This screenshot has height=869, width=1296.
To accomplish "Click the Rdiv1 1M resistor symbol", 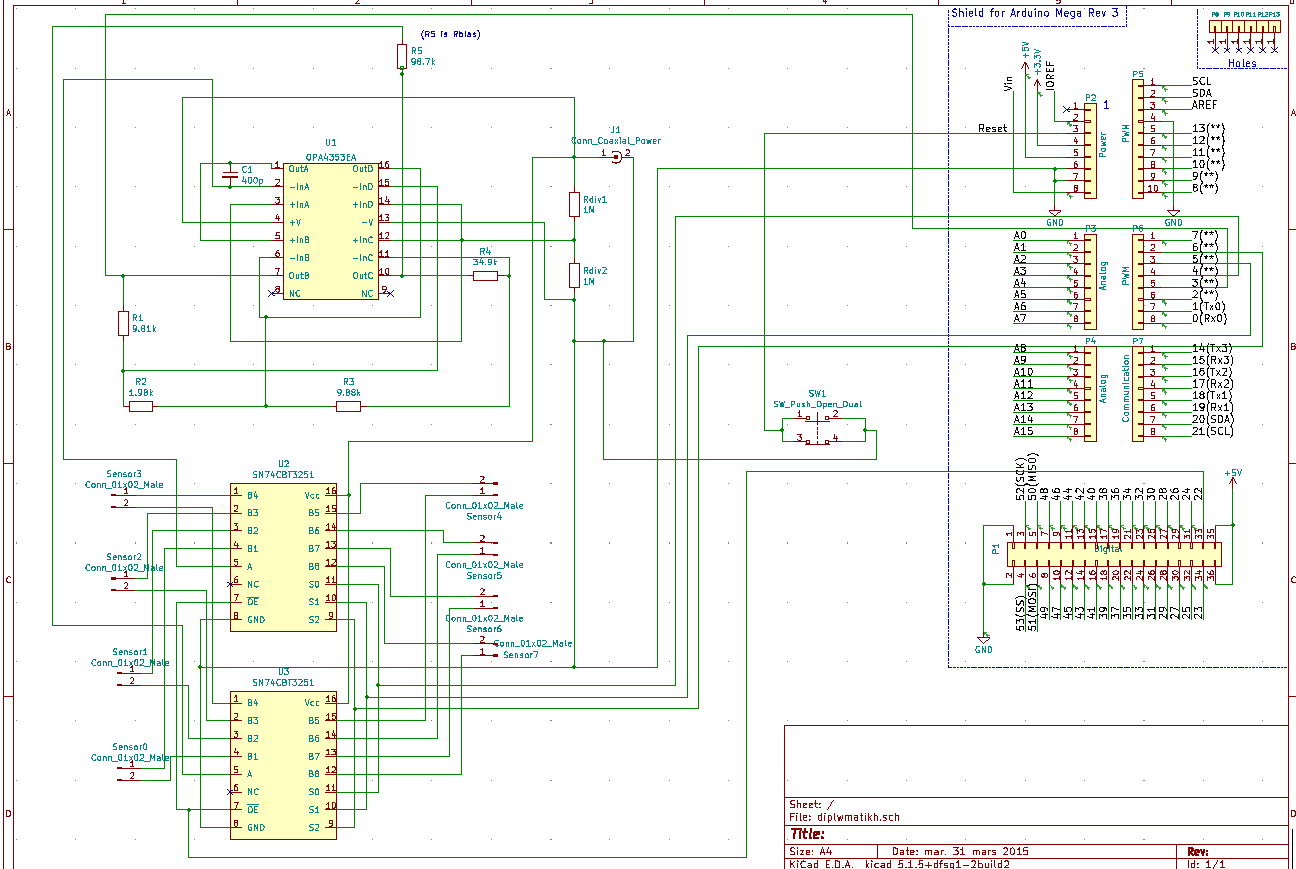I will [x=574, y=204].
